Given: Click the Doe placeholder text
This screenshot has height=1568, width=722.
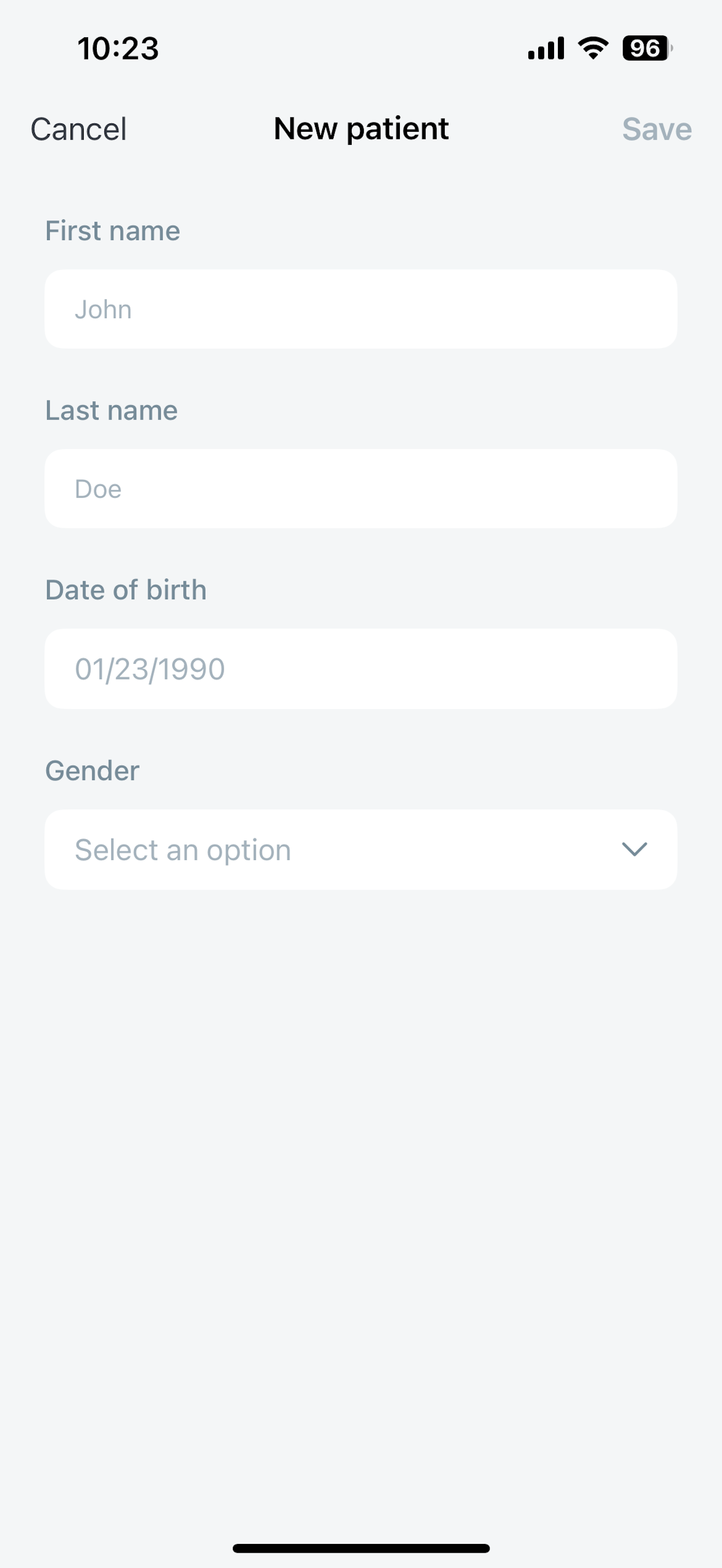Looking at the screenshot, I should tap(98, 489).
